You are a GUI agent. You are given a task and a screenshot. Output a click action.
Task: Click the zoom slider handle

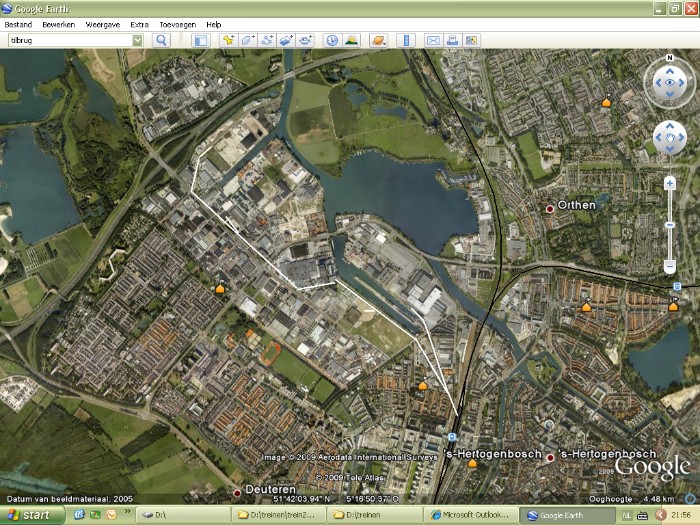669,225
